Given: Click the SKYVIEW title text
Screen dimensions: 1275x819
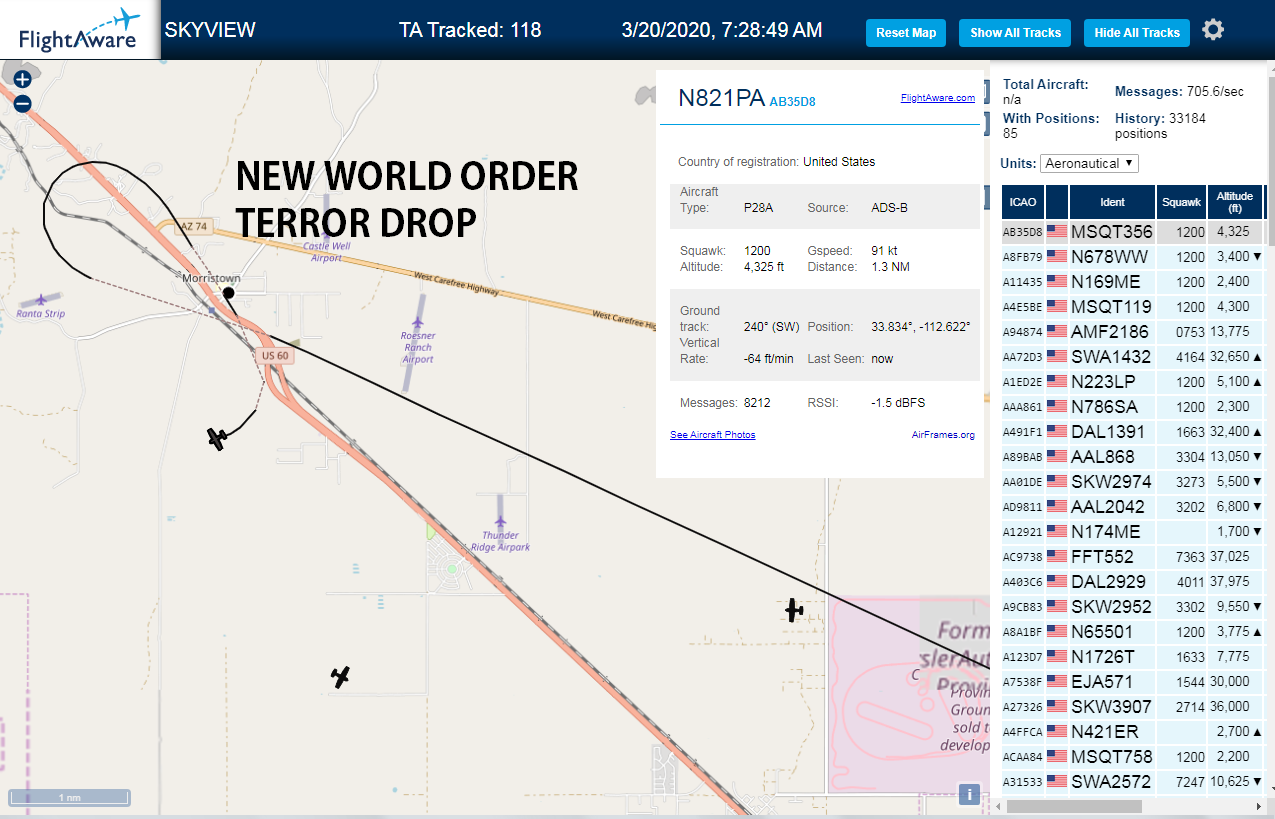Looking at the screenshot, I should (x=210, y=30).
